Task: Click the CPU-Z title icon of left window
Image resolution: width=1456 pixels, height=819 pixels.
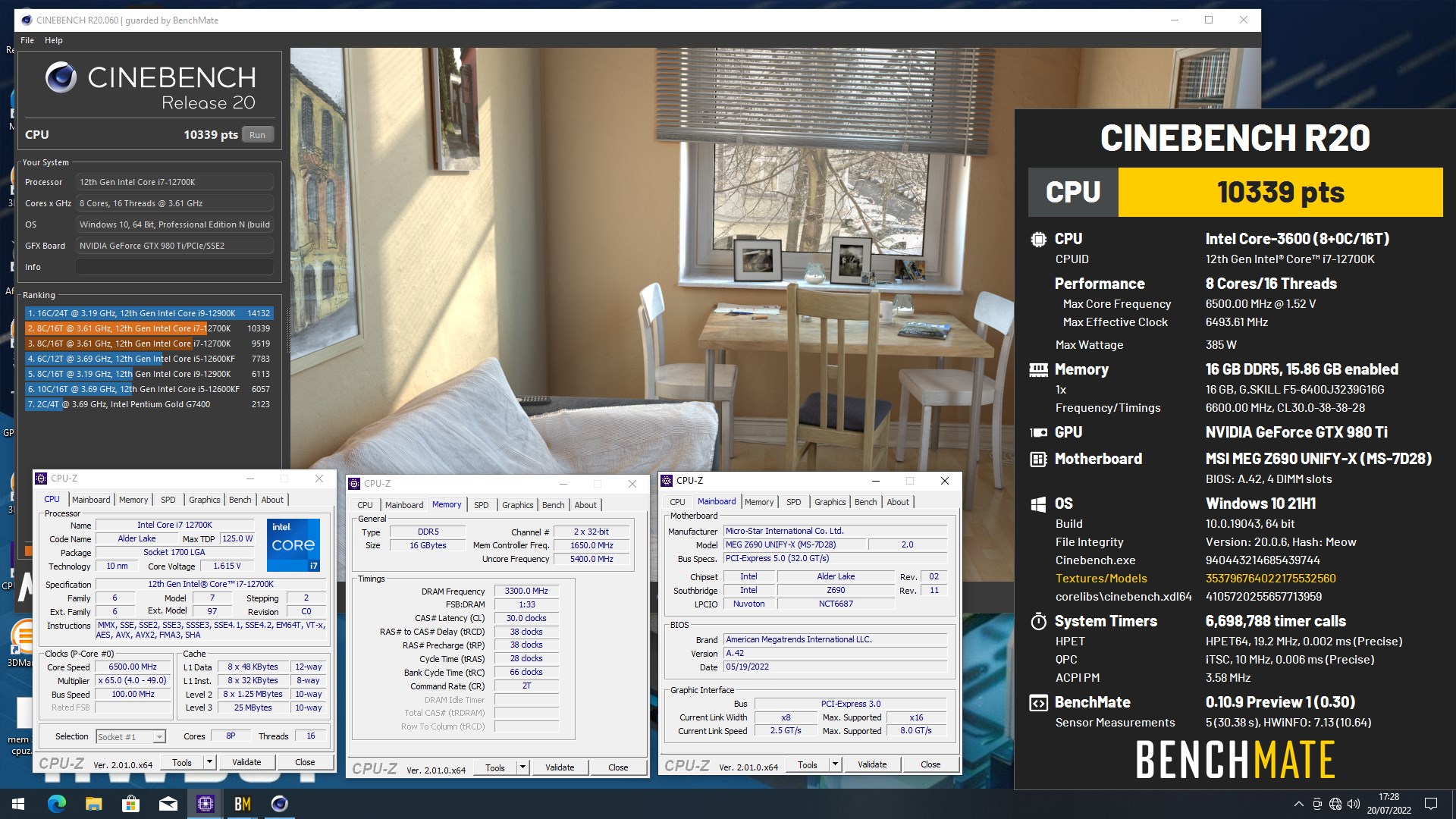Action: pos(41,479)
